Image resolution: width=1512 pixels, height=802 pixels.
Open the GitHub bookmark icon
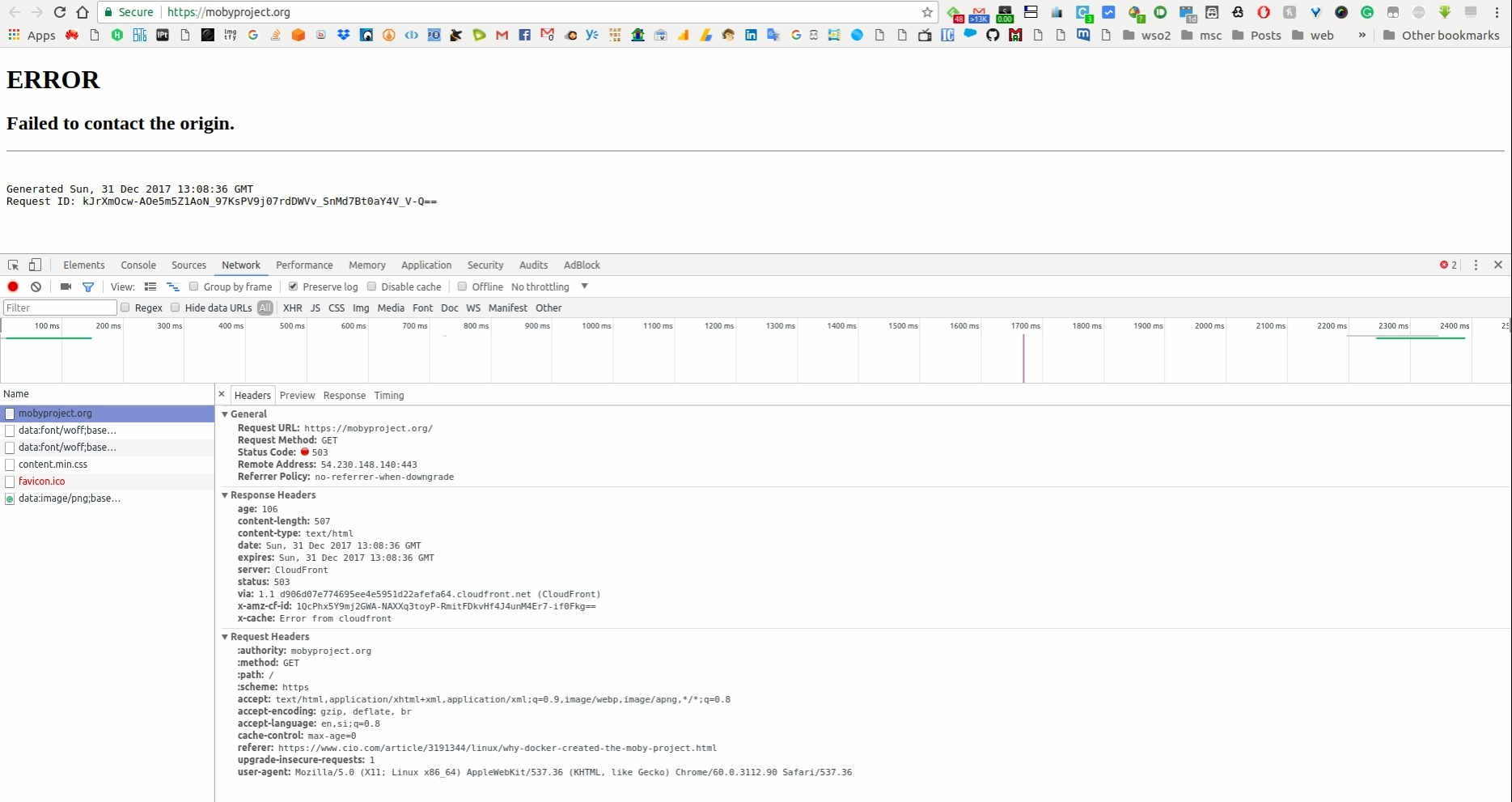(993, 35)
